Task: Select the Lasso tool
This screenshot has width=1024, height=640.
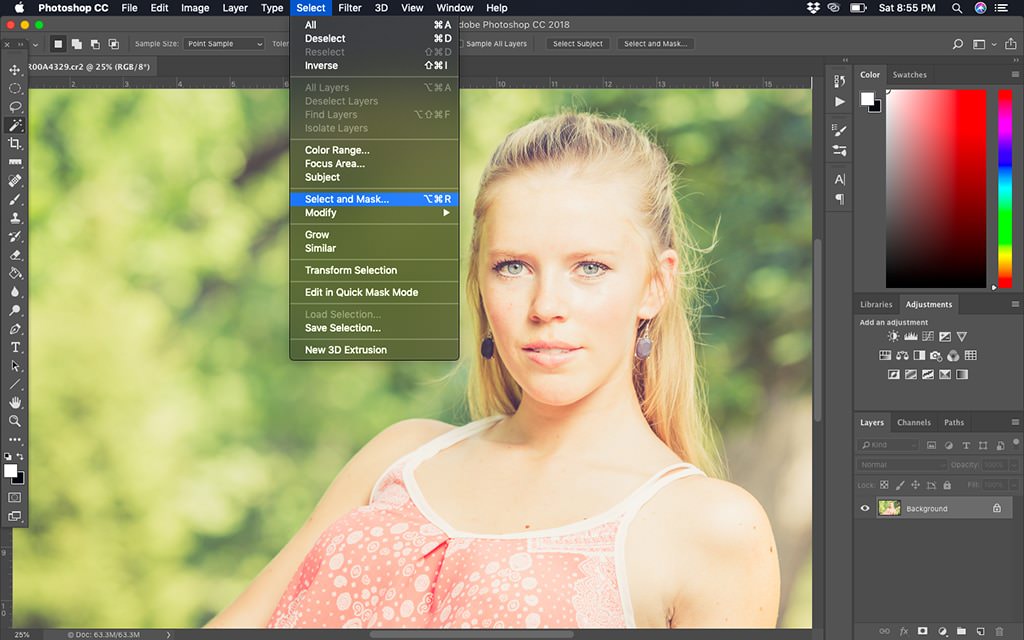Action: tap(15, 106)
